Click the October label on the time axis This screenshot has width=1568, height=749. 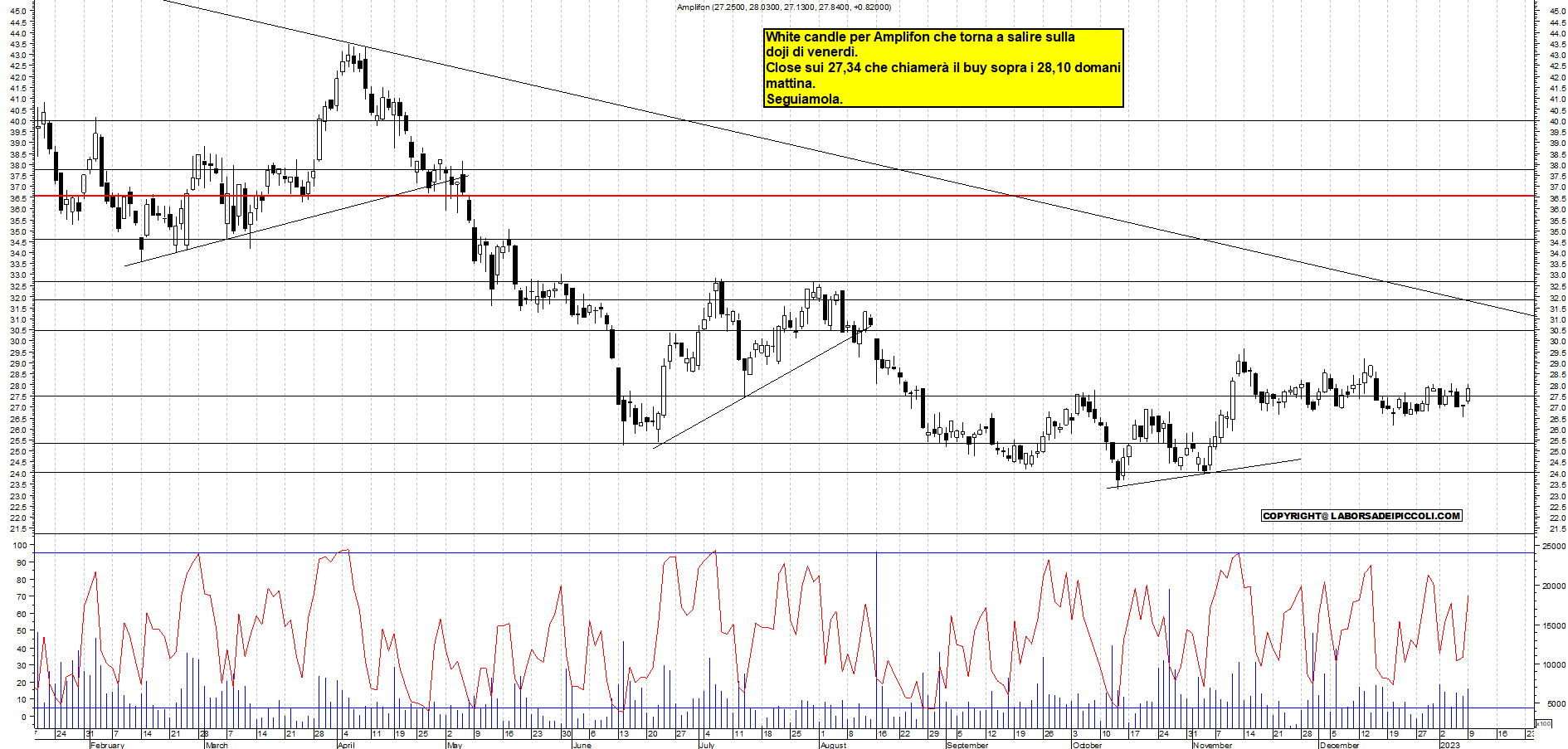[x=1088, y=745]
